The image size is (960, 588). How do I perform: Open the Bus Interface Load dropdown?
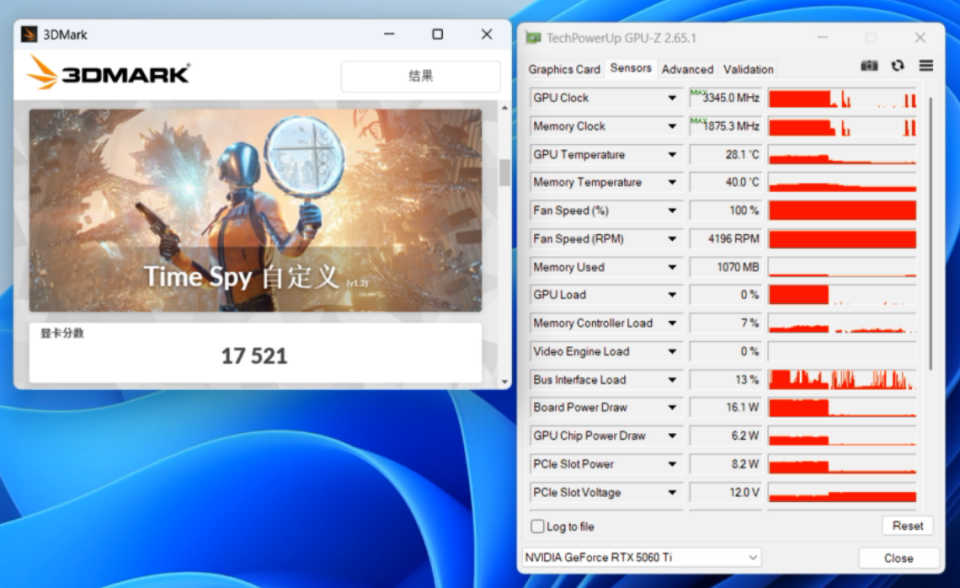pos(672,380)
